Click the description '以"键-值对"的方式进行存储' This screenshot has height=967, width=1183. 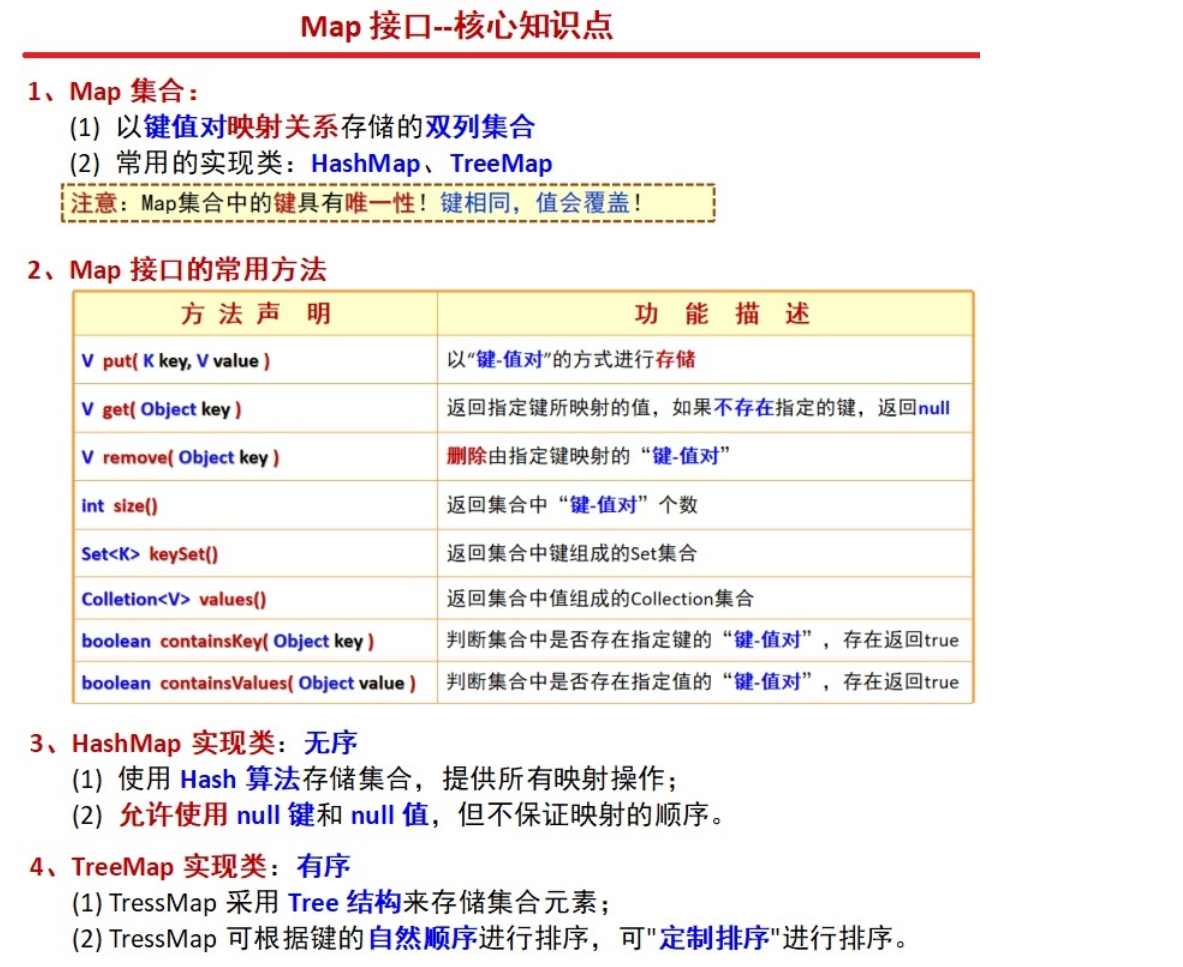571,360
